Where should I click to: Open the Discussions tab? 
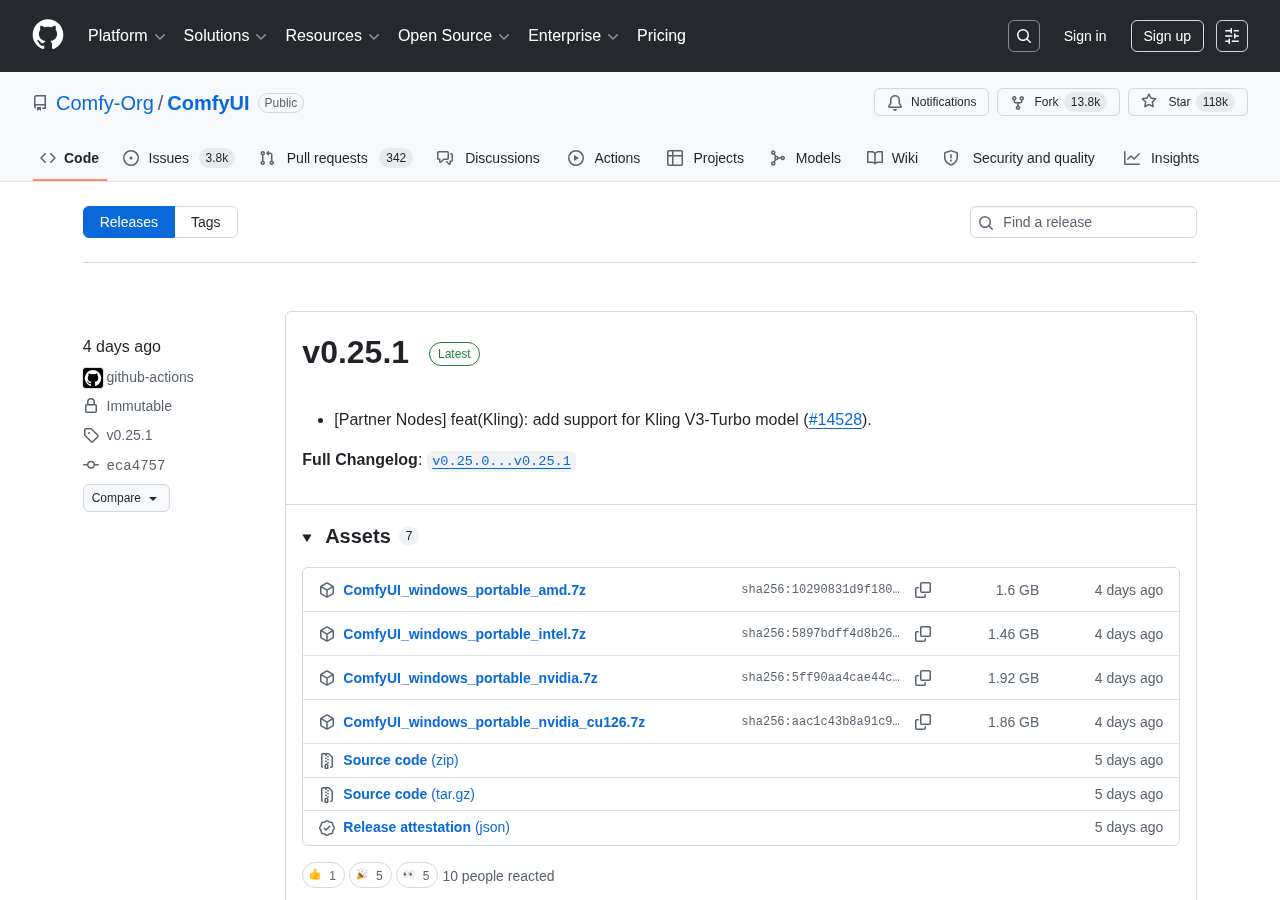coord(489,158)
